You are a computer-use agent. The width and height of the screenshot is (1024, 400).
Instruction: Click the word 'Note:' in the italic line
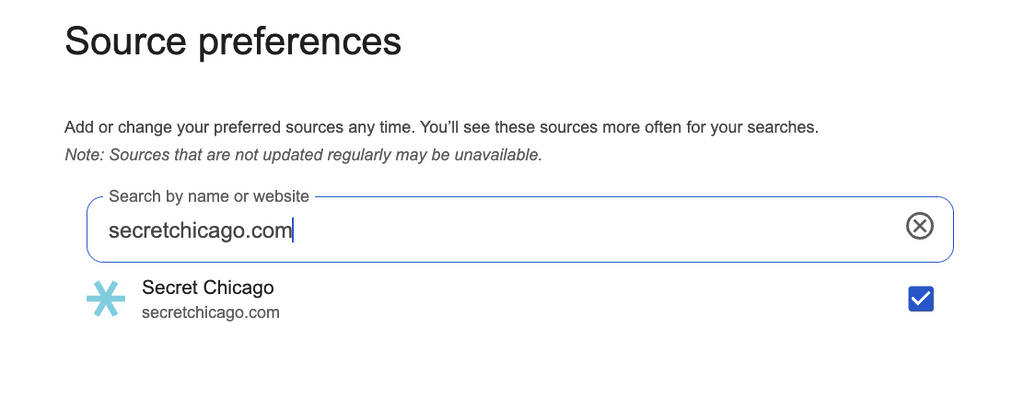click(x=84, y=155)
